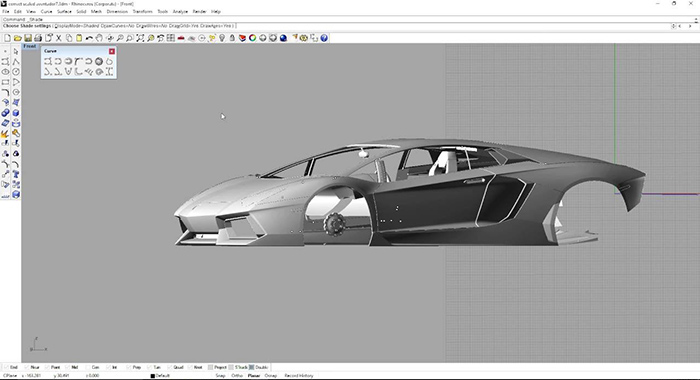Click the Front viewport title tab

[30, 46]
